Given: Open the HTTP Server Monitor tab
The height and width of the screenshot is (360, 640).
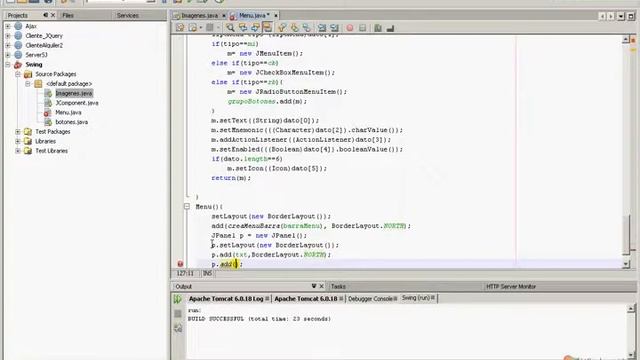Looking at the screenshot, I should pos(511,287).
